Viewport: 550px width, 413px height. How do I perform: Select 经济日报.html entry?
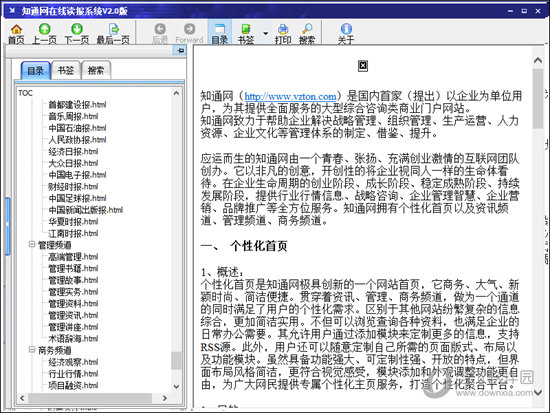[73, 151]
